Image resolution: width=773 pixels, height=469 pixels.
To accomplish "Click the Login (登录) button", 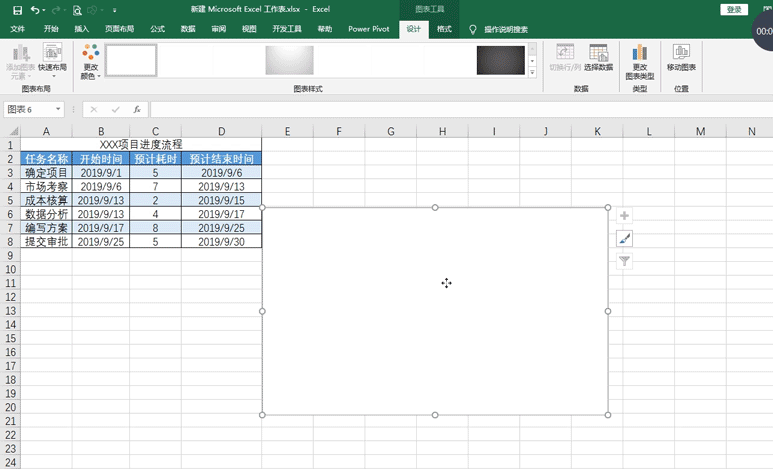I will point(734,9).
